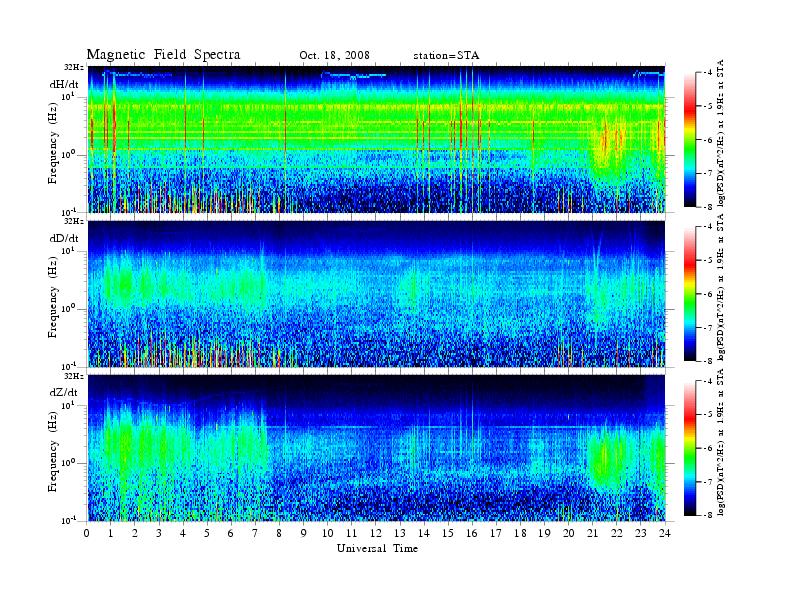
Task: Click the dZ/dt spectrogram plot
Action: (x=377, y=448)
